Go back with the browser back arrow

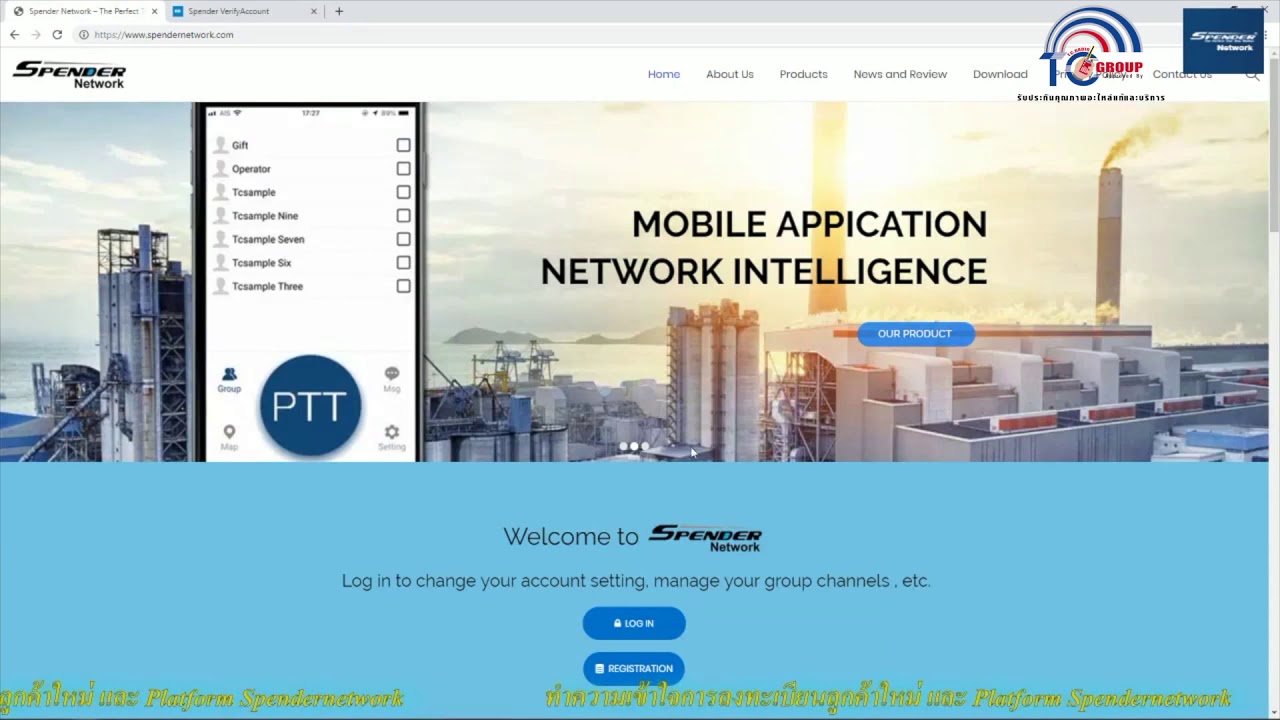14,34
